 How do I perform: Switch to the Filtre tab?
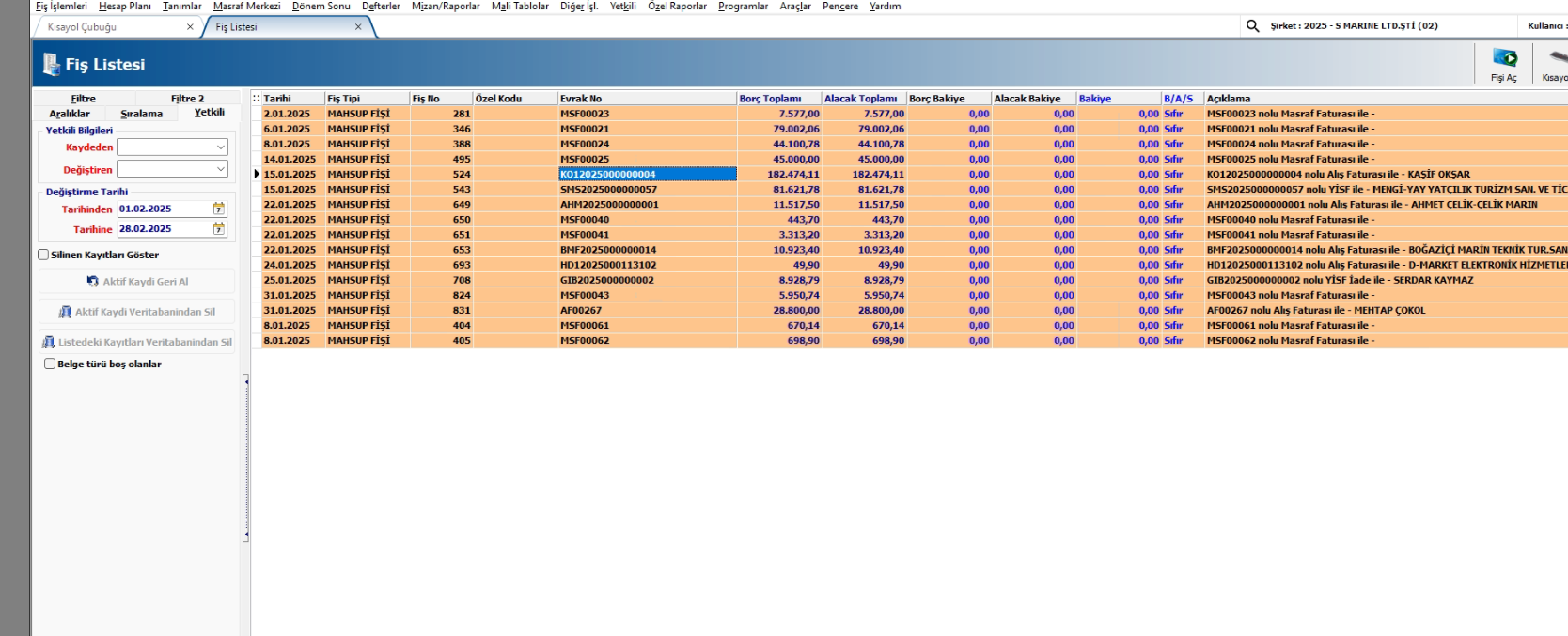point(84,98)
